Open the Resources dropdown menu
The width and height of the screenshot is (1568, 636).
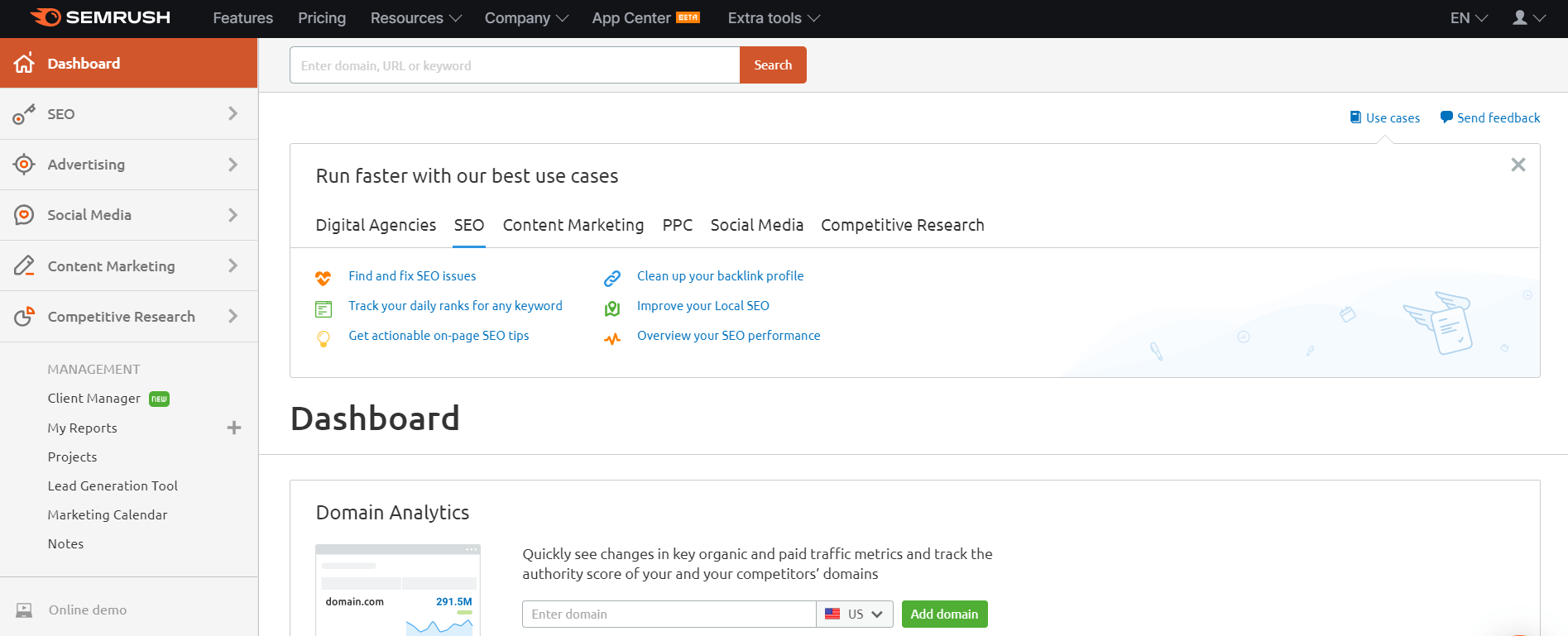(x=415, y=18)
